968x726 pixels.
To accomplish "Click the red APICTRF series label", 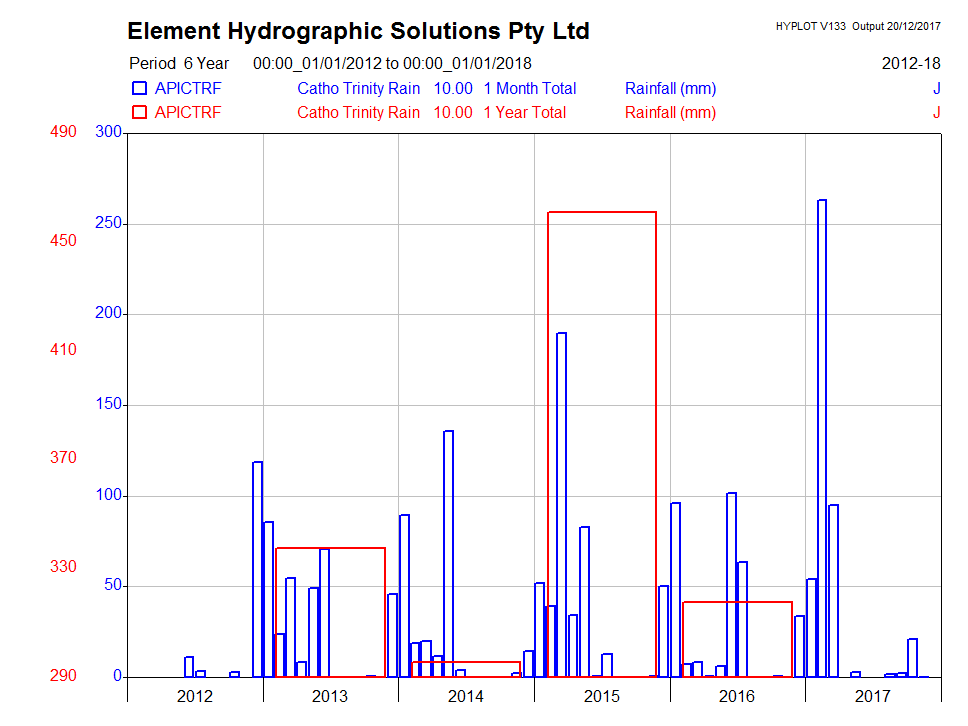I will click(x=188, y=113).
